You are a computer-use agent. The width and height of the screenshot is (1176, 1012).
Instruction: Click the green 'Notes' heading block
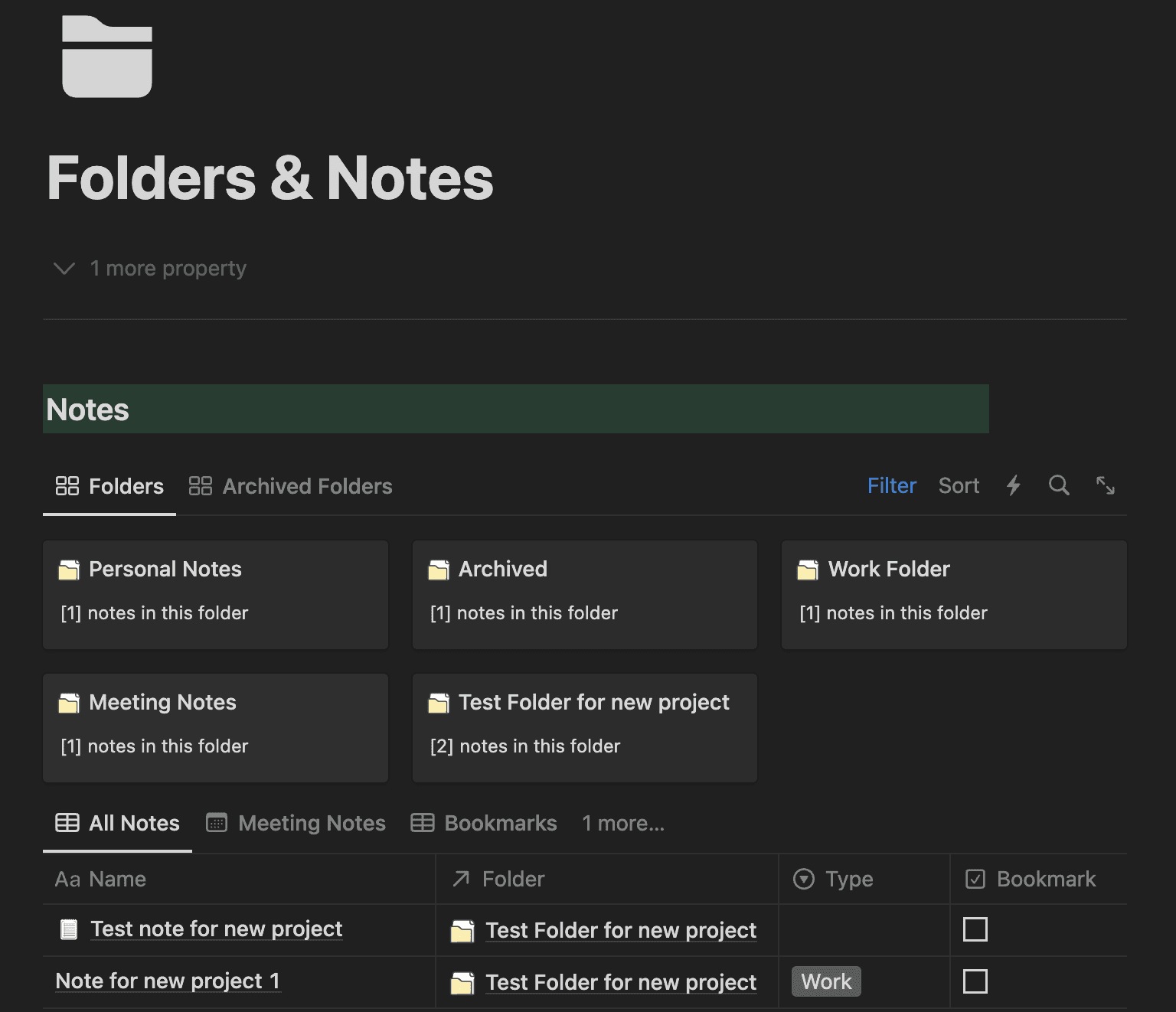pos(516,409)
